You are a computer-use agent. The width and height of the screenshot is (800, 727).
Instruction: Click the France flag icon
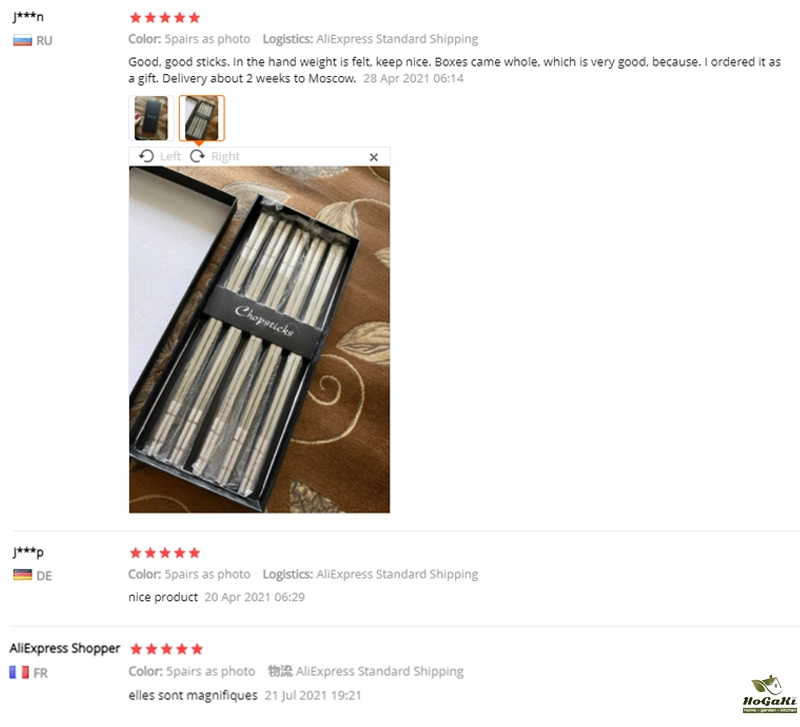(x=19, y=672)
